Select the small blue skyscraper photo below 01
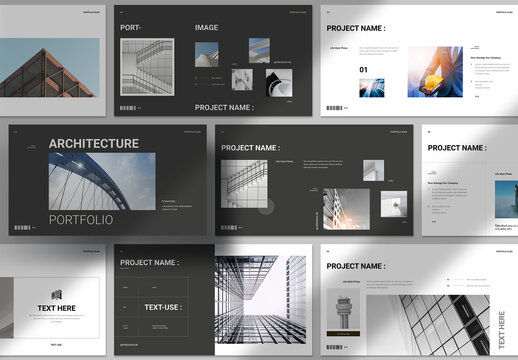The width and height of the screenshot is (518, 360). coord(372,88)
